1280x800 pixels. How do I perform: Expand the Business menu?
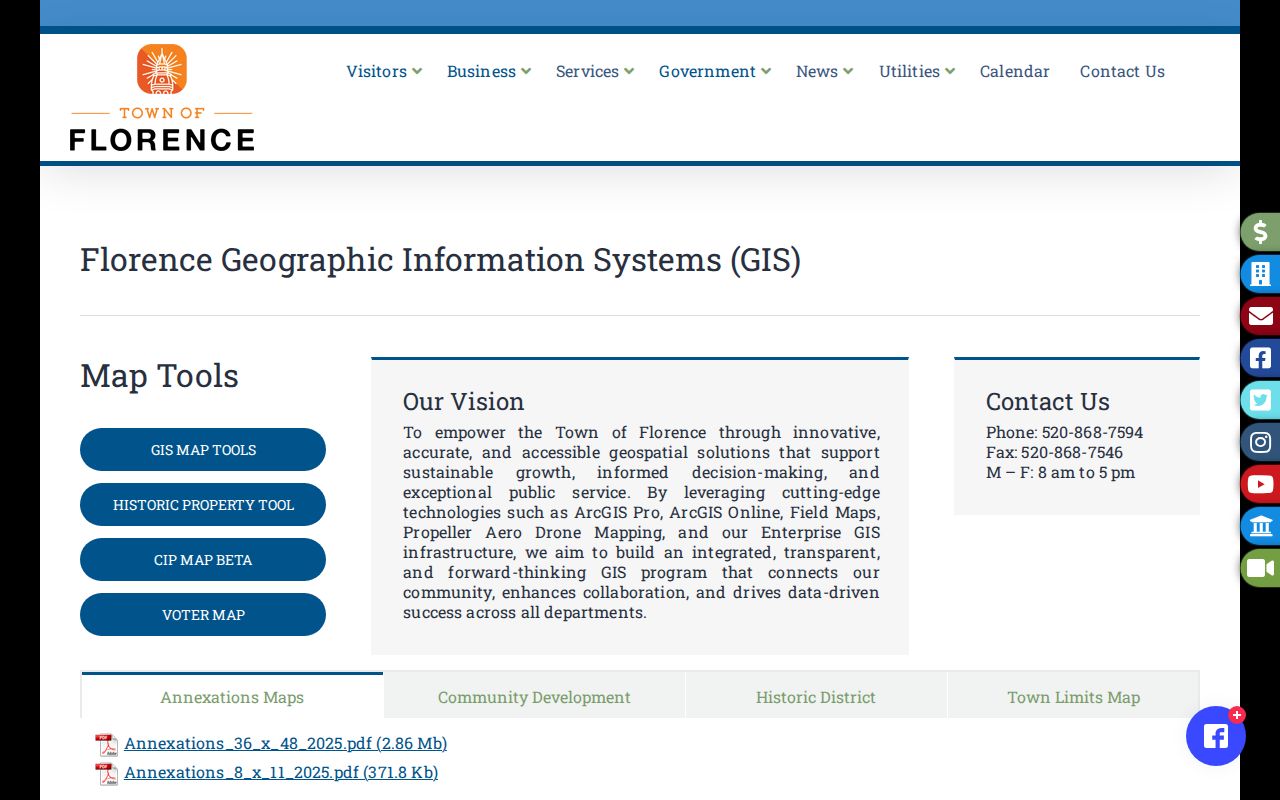489,71
